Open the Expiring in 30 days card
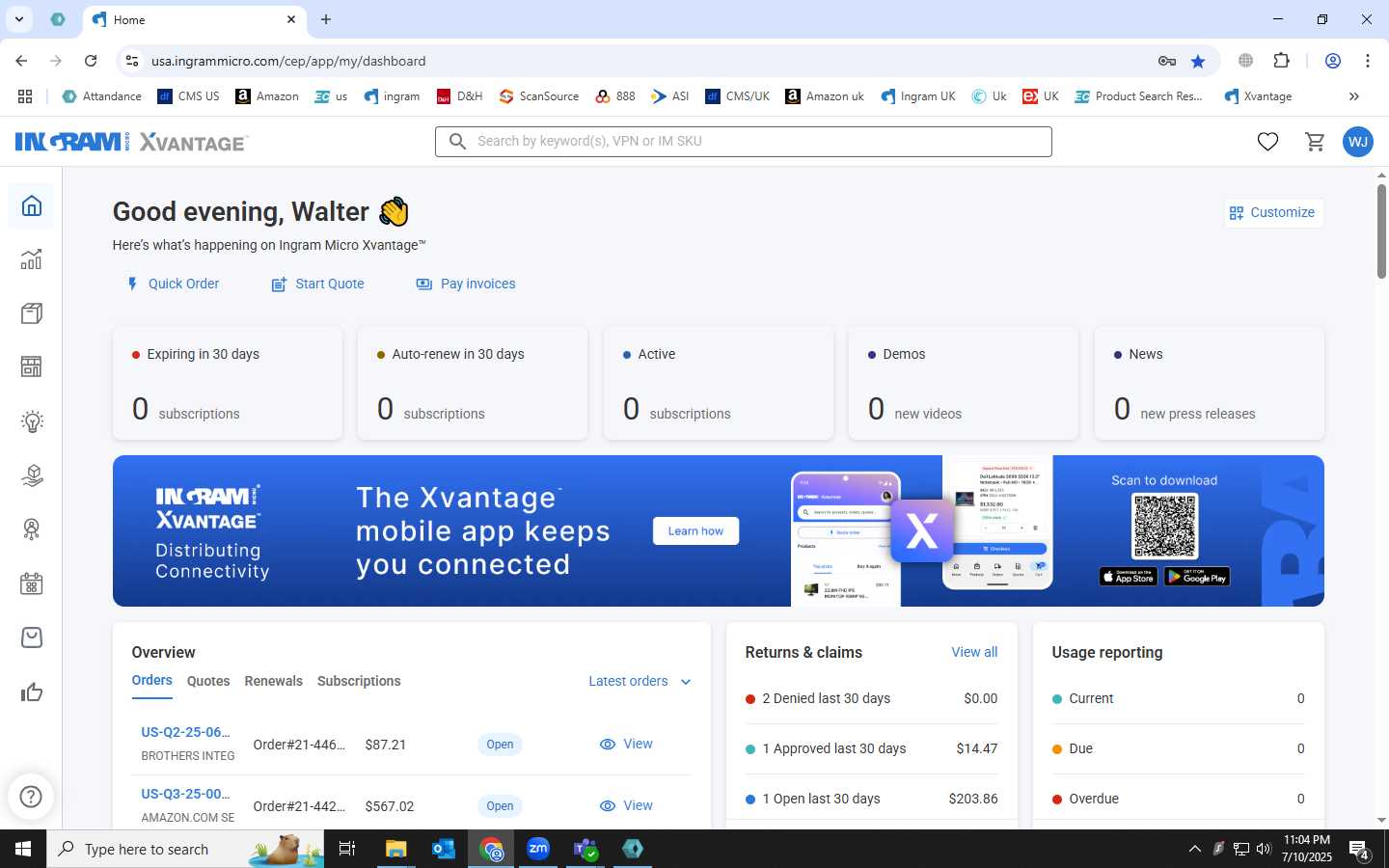Screen dimensions: 1389x868 coord(228,383)
